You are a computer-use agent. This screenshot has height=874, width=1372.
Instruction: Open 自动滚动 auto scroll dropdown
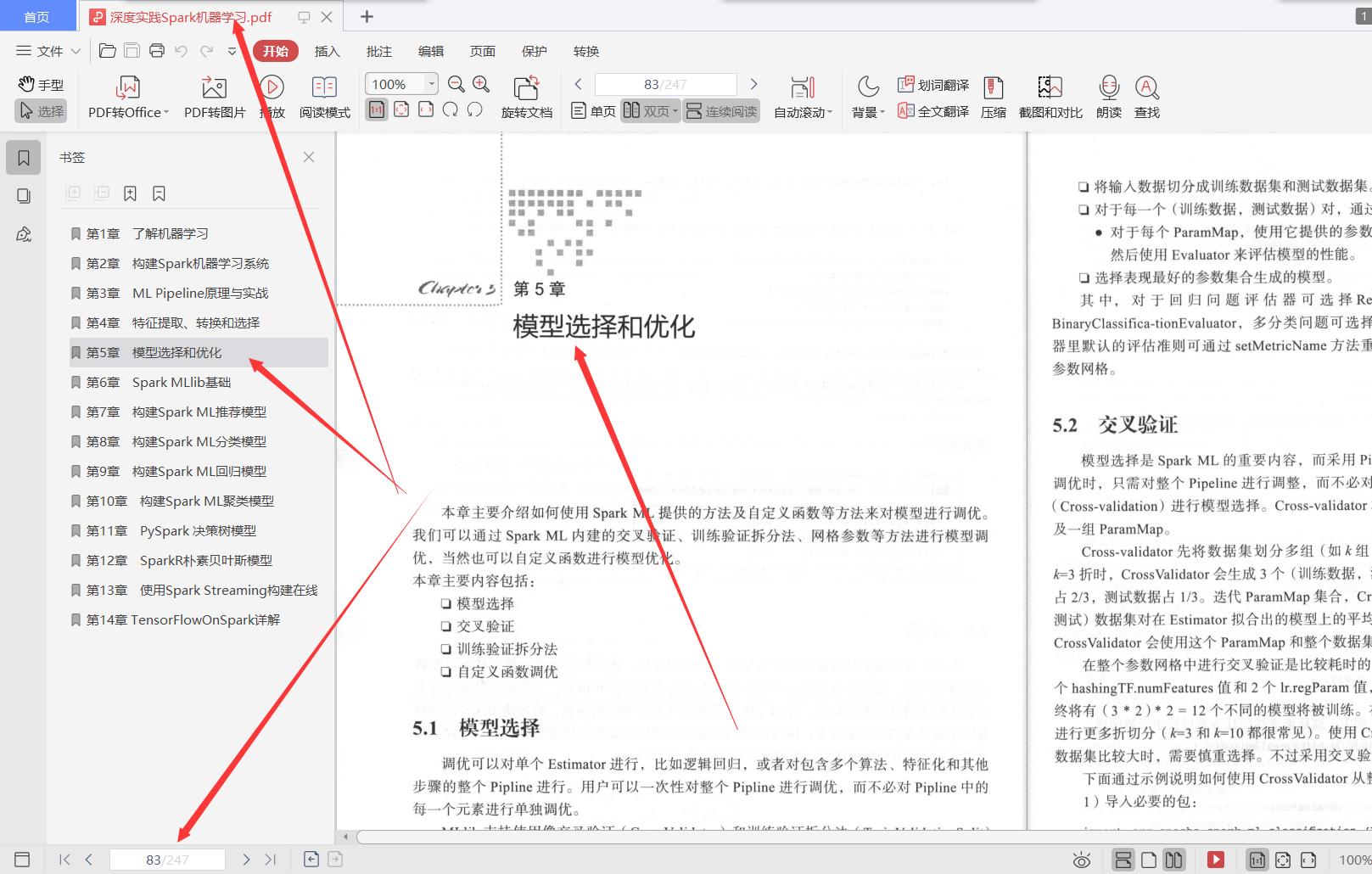[x=803, y=97]
